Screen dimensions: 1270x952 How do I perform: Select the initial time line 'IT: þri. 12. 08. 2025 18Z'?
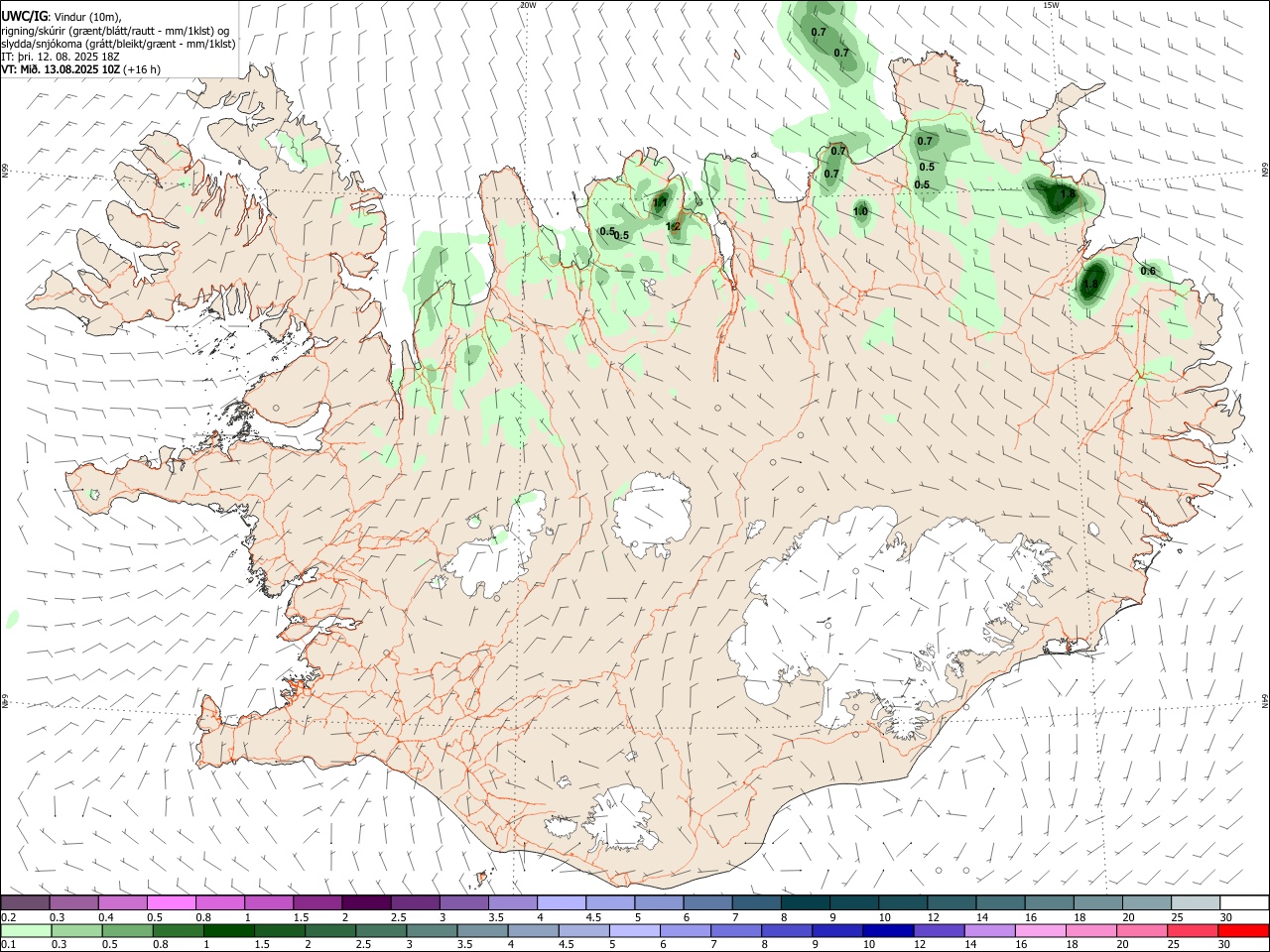[x=61, y=57]
